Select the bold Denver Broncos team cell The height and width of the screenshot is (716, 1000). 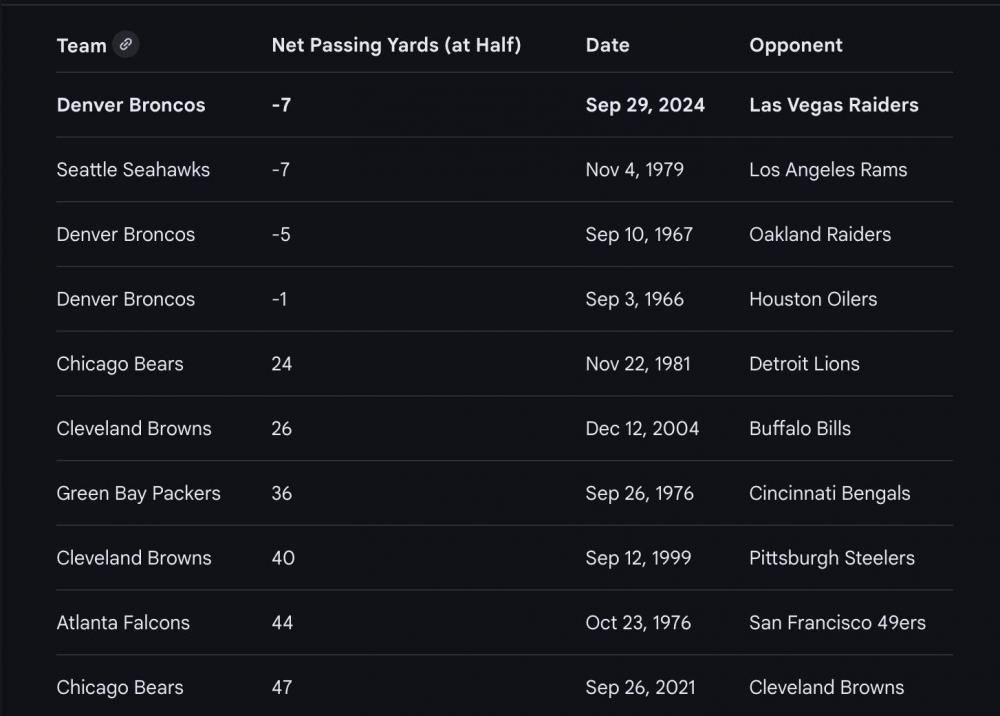click(131, 105)
